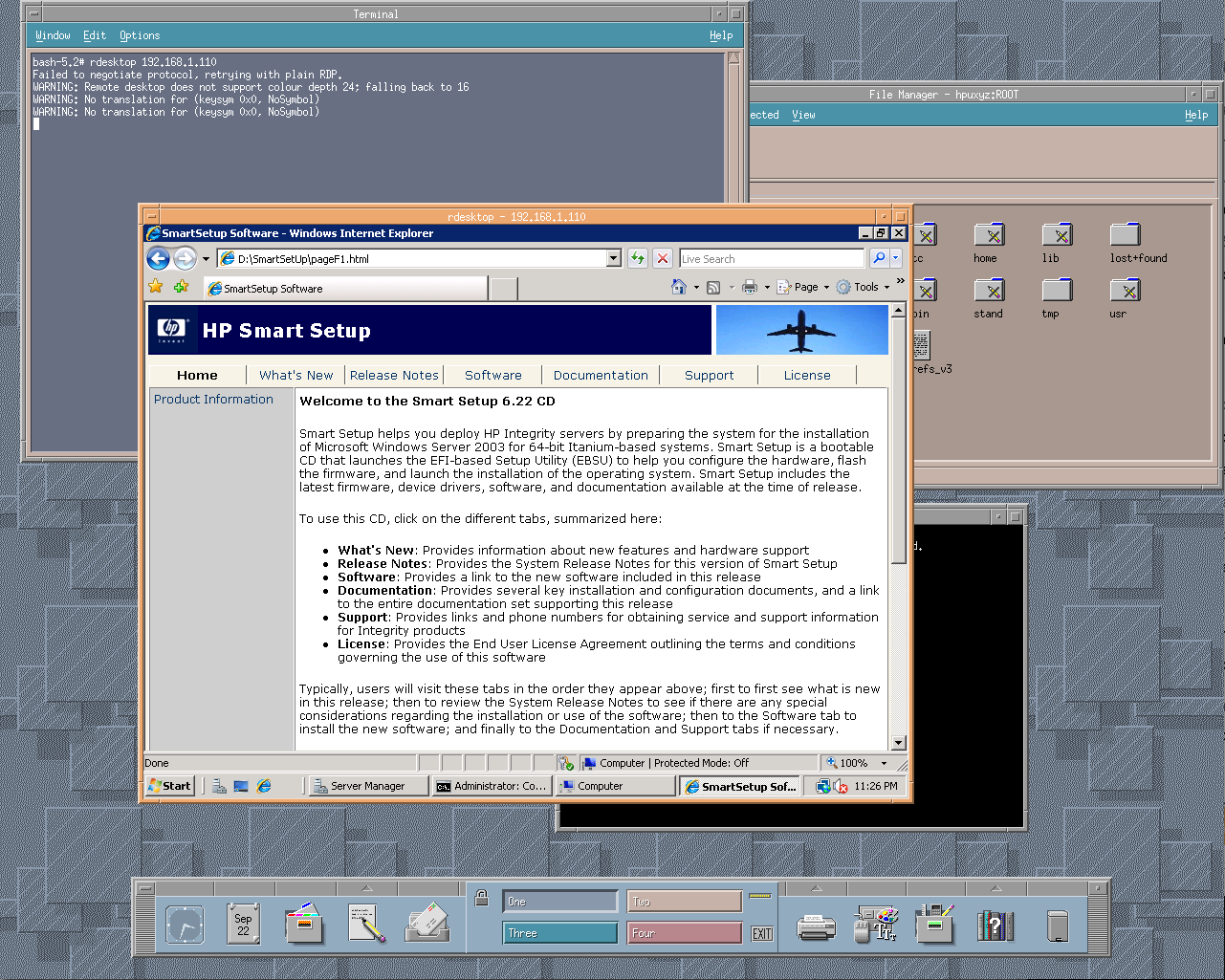Open the address bar history dropdown
Image resolution: width=1225 pixels, height=980 pixels.
tap(613, 258)
